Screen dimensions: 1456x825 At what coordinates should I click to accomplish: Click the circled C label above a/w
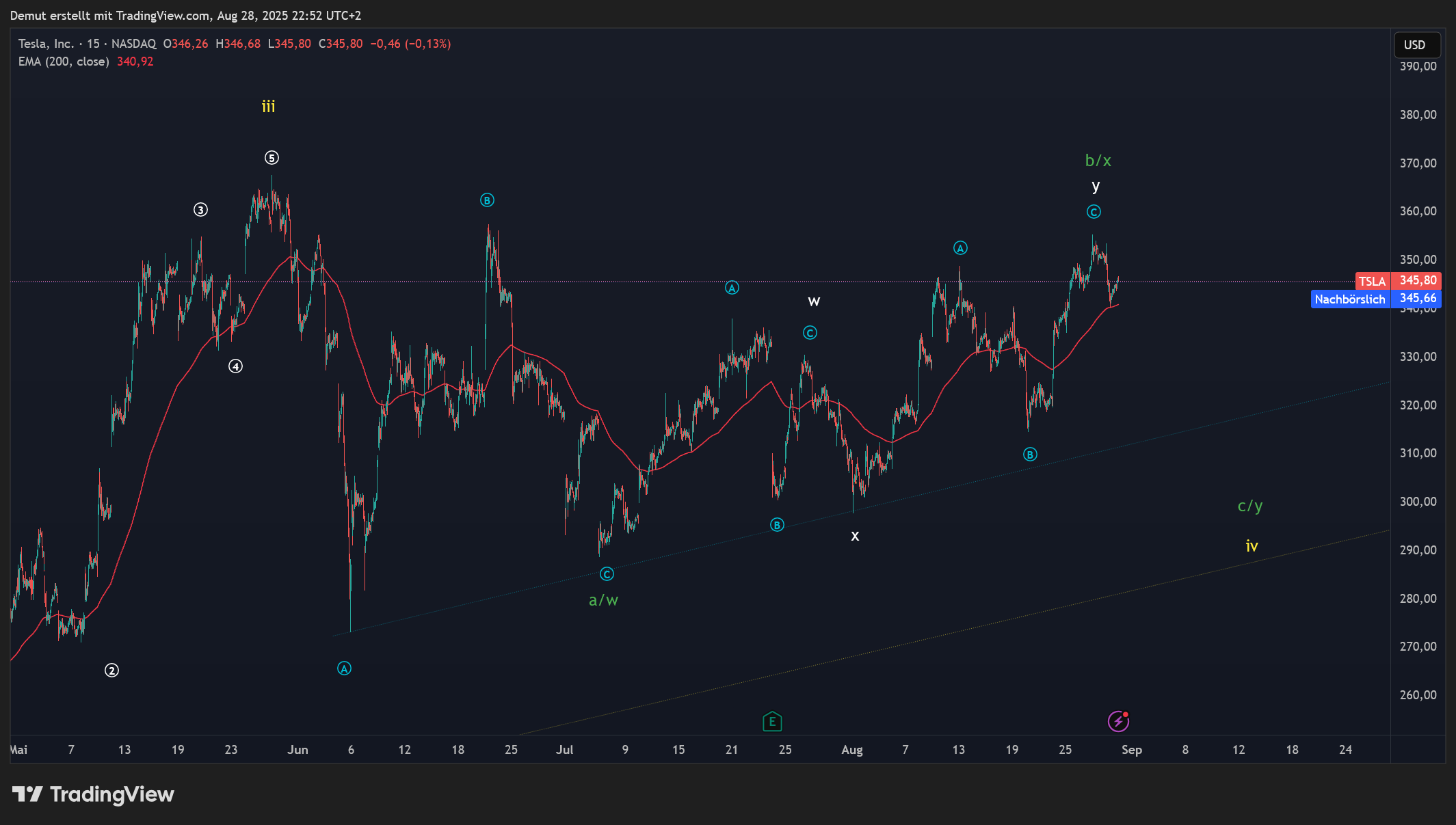click(607, 574)
